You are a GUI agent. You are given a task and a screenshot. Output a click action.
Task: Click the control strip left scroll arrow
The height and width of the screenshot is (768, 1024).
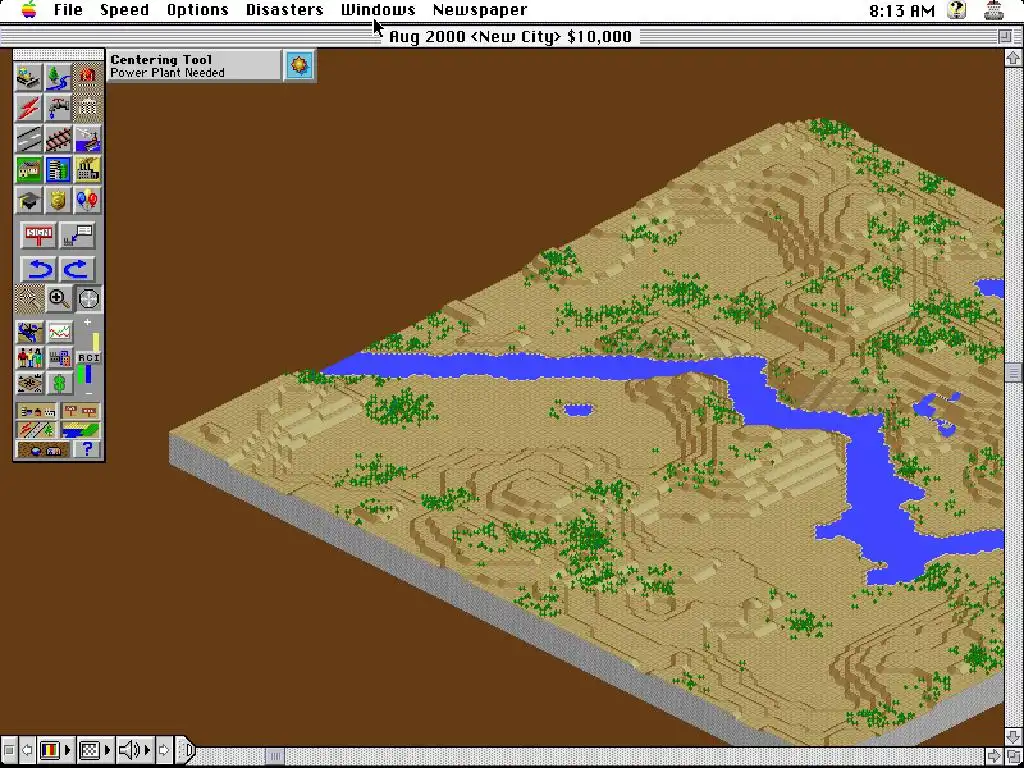click(27, 750)
